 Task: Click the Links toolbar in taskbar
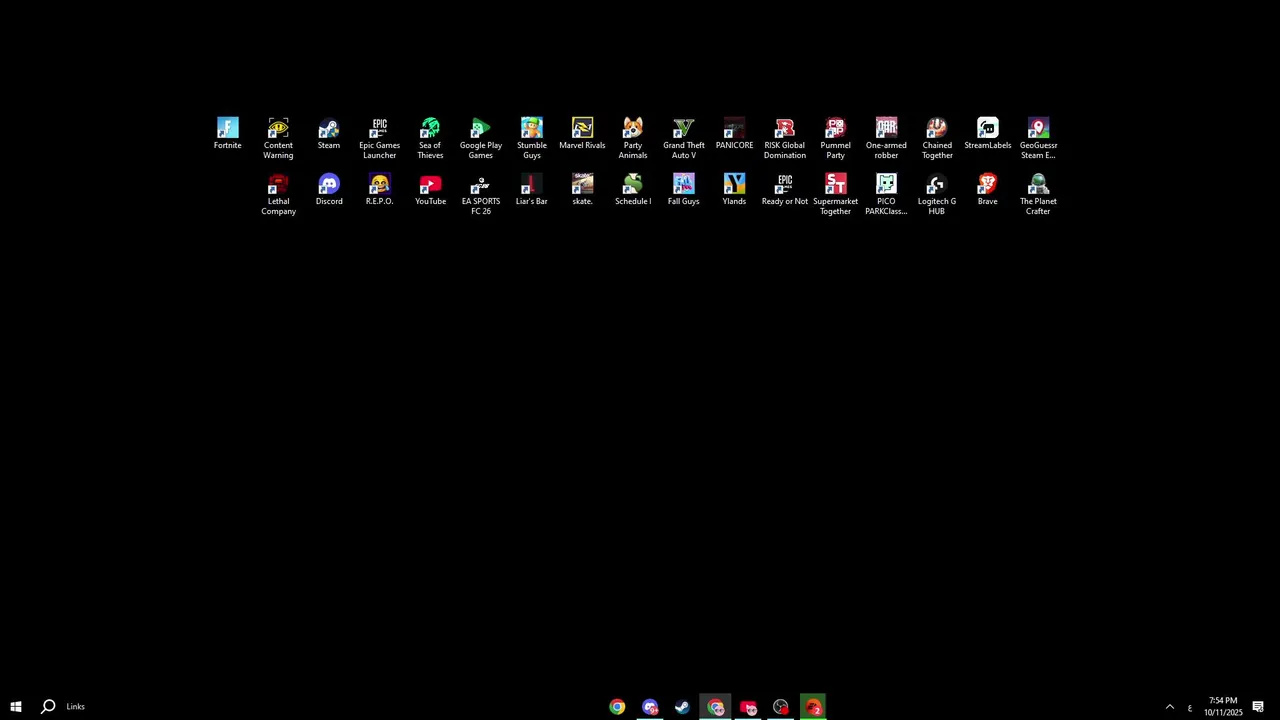tap(76, 707)
